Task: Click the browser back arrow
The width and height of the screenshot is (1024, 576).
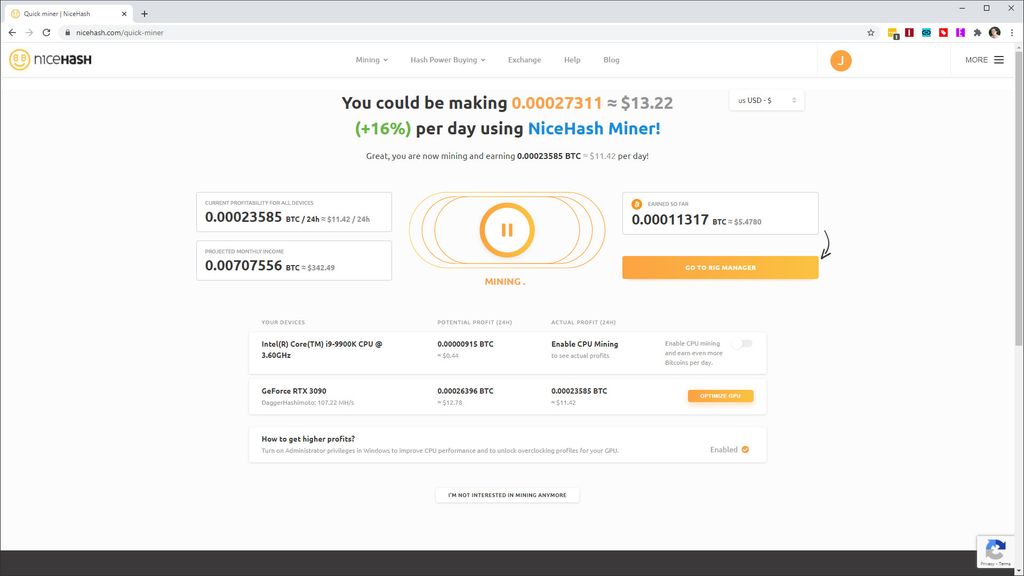Action: 12,32
